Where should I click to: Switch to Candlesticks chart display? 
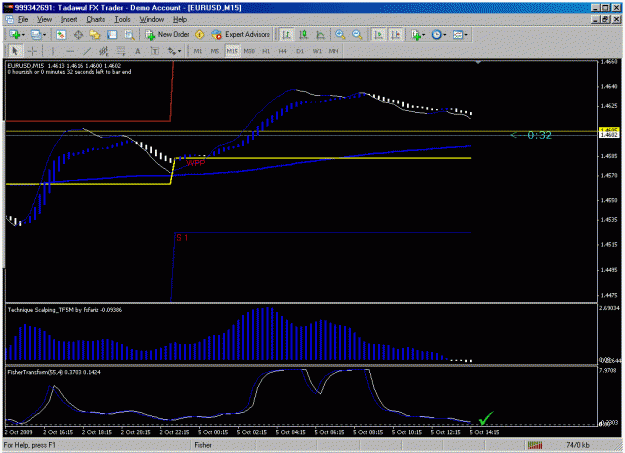[x=303, y=35]
